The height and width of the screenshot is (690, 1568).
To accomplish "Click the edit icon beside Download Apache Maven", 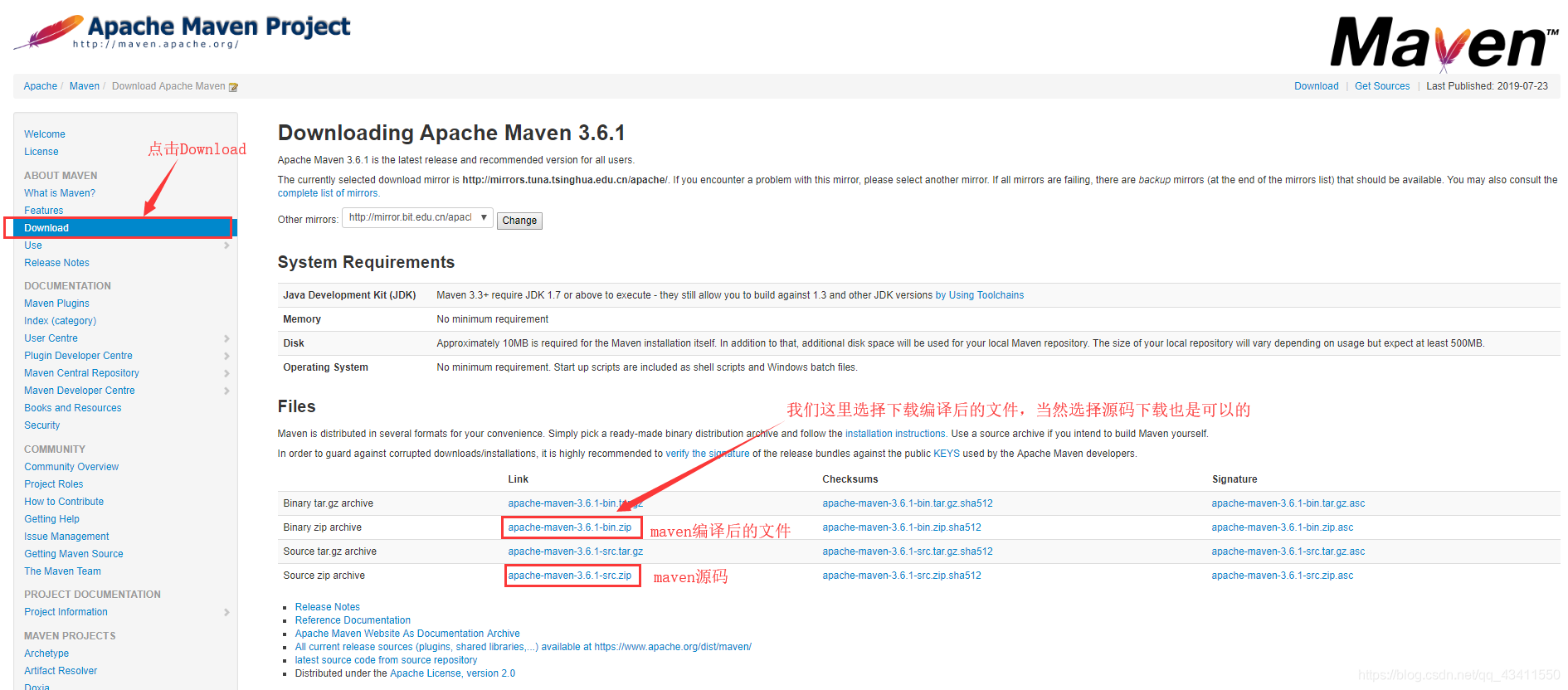I will click(234, 87).
